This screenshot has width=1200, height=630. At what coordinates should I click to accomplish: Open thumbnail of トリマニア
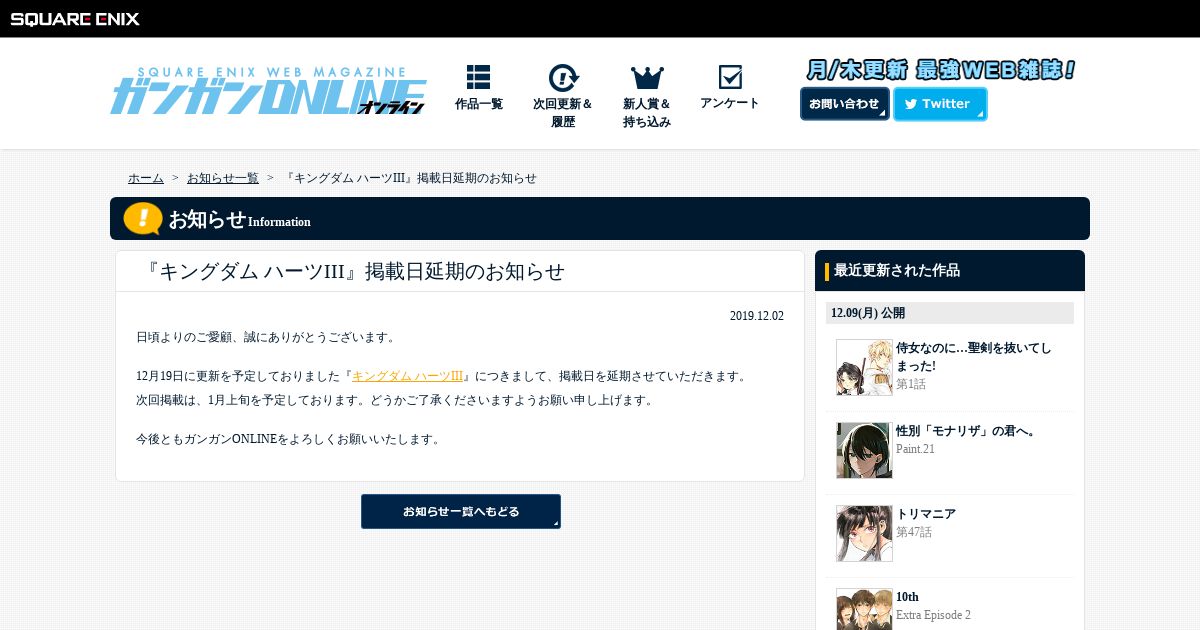coord(864,533)
